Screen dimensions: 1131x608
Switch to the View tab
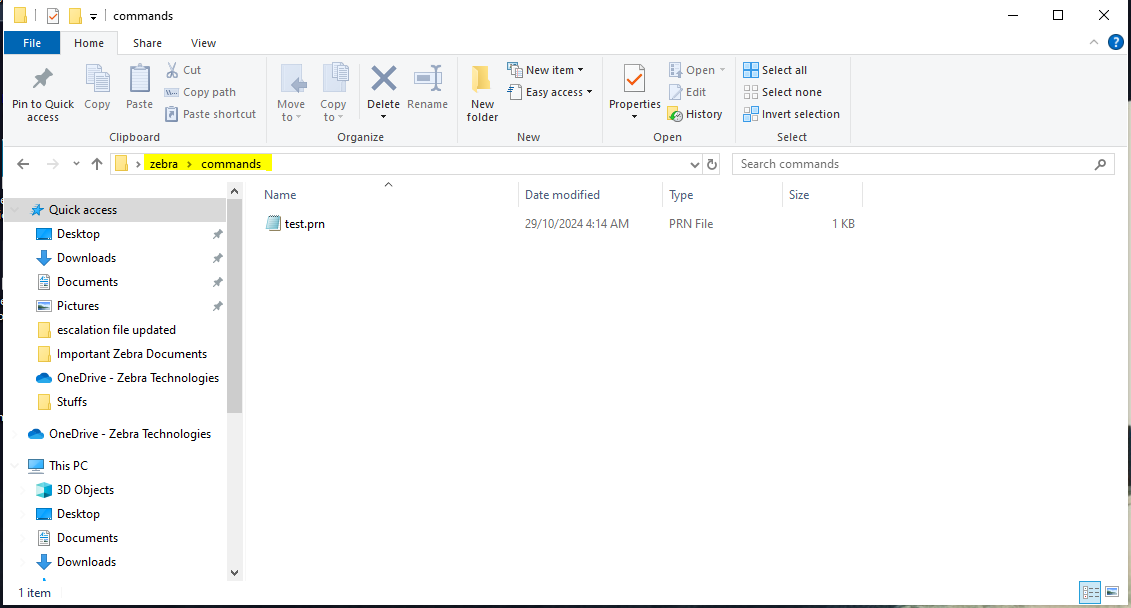click(203, 43)
